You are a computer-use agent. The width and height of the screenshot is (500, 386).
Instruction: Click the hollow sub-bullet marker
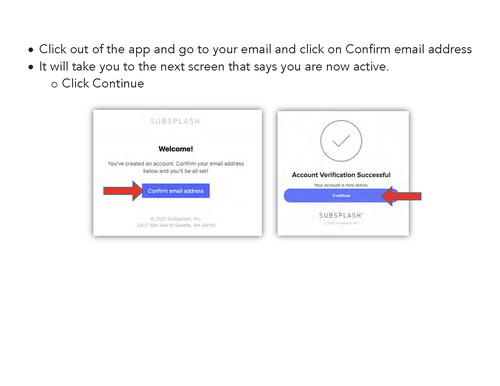[54, 85]
